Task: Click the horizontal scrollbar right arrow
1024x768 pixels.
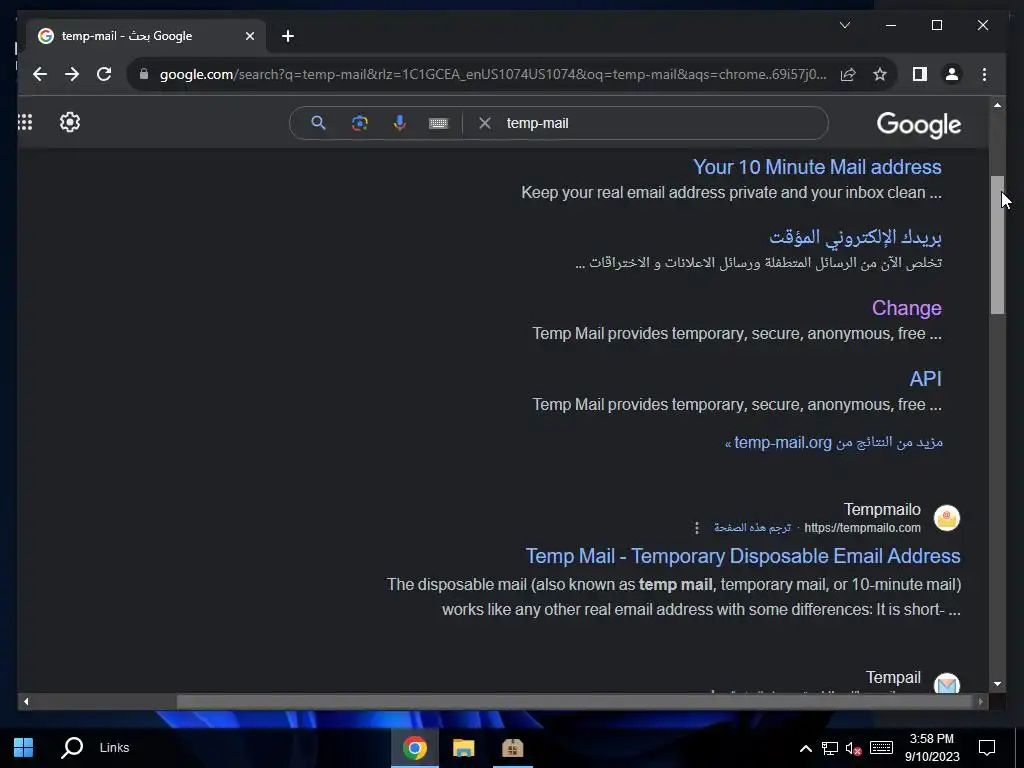Action: pos(981,702)
